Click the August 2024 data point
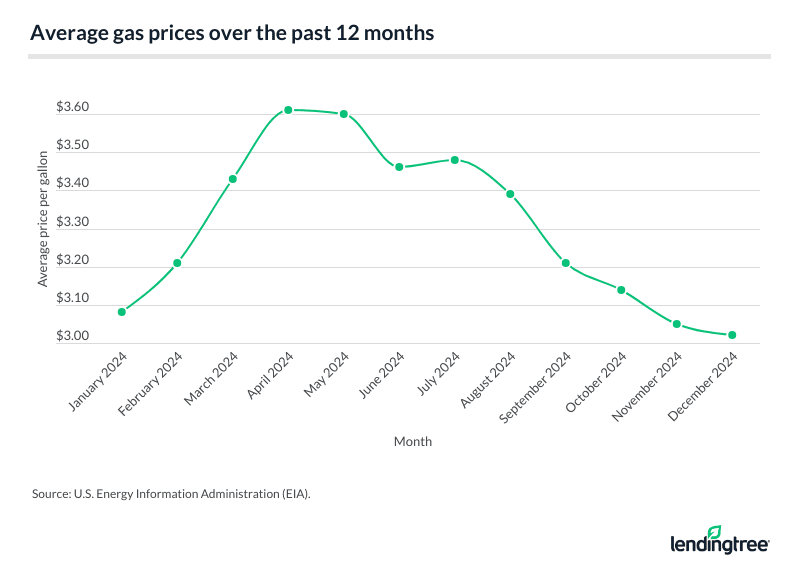The image size is (800, 570). coord(510,194)
